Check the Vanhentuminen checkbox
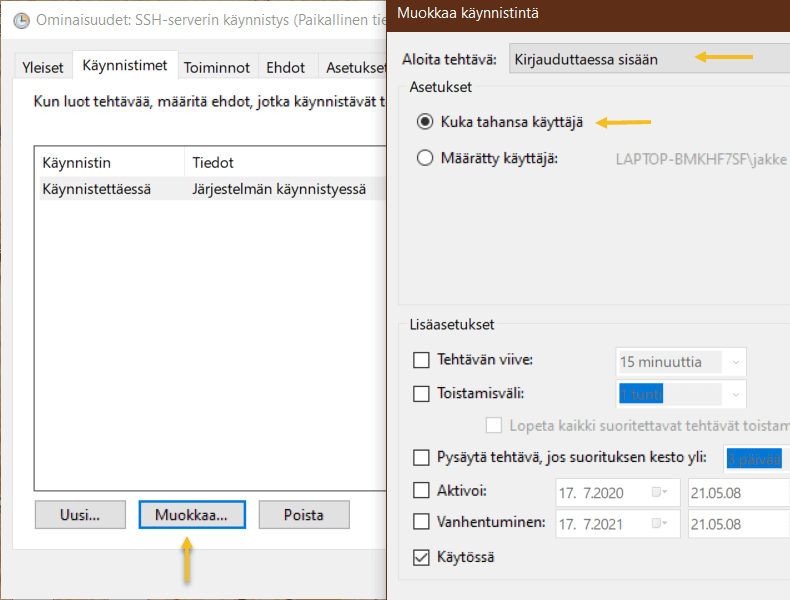Viewport: 790px width, 600px height. 422,522
